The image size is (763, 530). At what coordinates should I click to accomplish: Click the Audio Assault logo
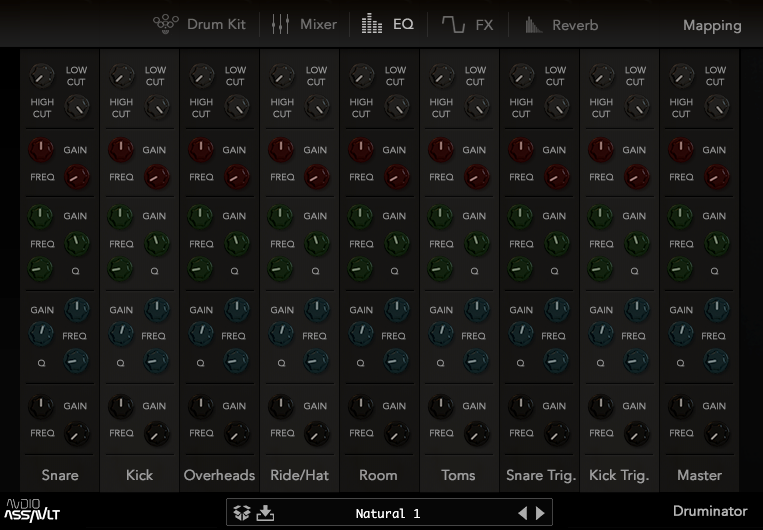click(32, 511)
